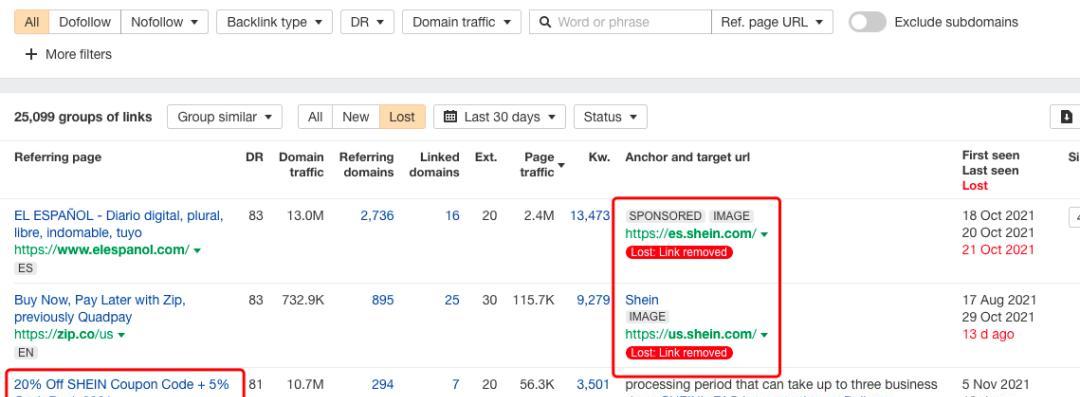Expand the Backlink type dropdown
The image size is (1080, 397).
pyautogui.click(x=274, y=22)
